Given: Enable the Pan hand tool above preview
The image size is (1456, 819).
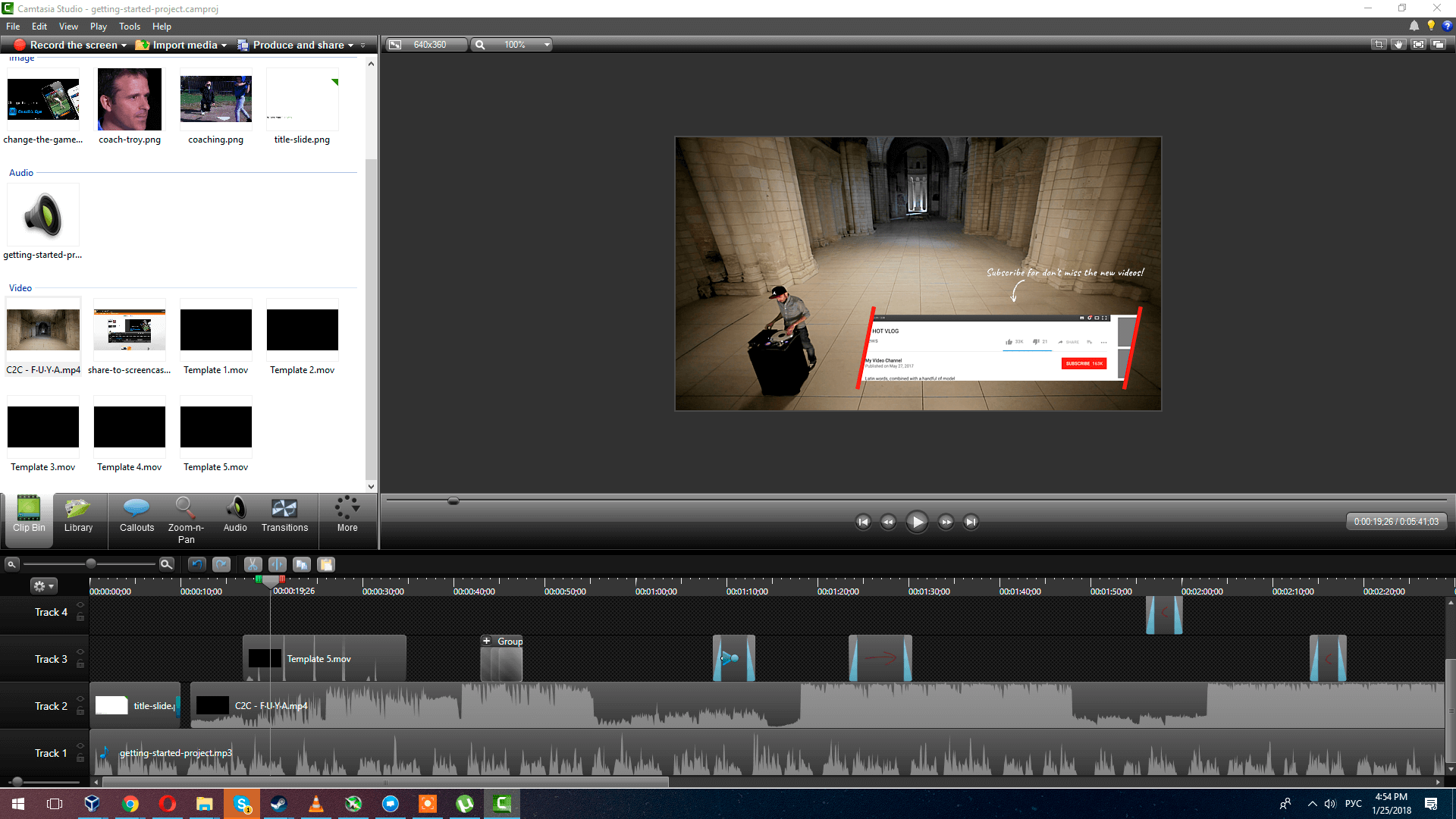Looking at the screenshot, I should (1398, 45).
